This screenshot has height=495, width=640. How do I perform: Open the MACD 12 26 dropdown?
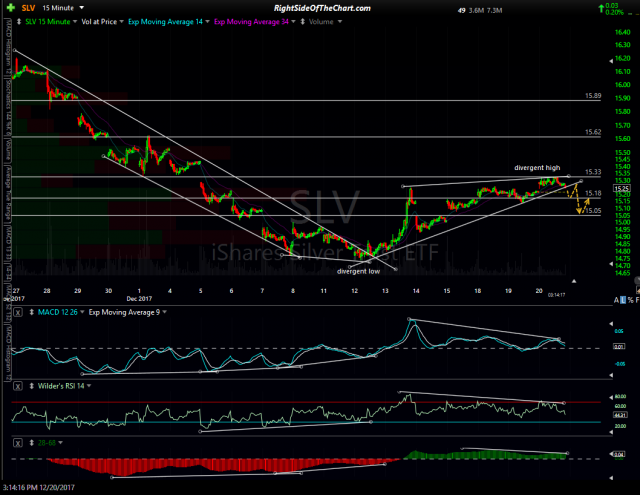click(82, 312)
